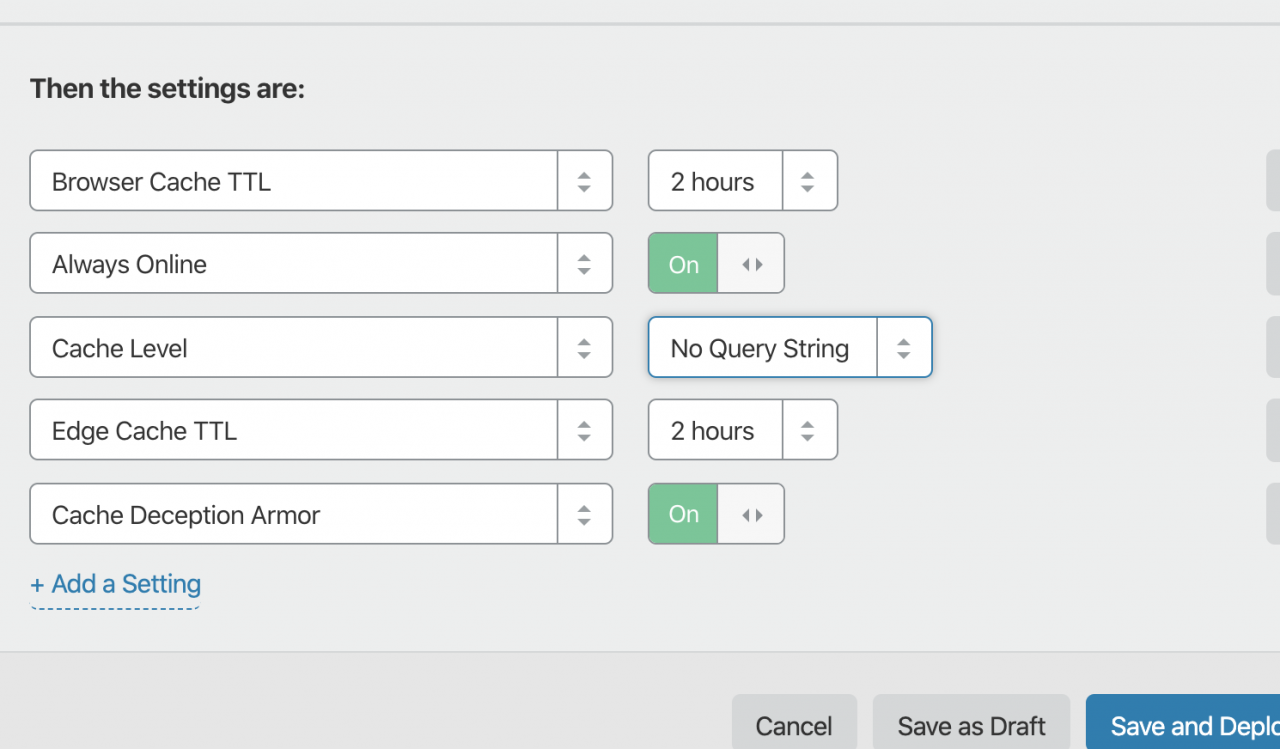Viewport: 1280px width, 749px height.
Task: Click the Cancel button
Action: pos(794,725)
